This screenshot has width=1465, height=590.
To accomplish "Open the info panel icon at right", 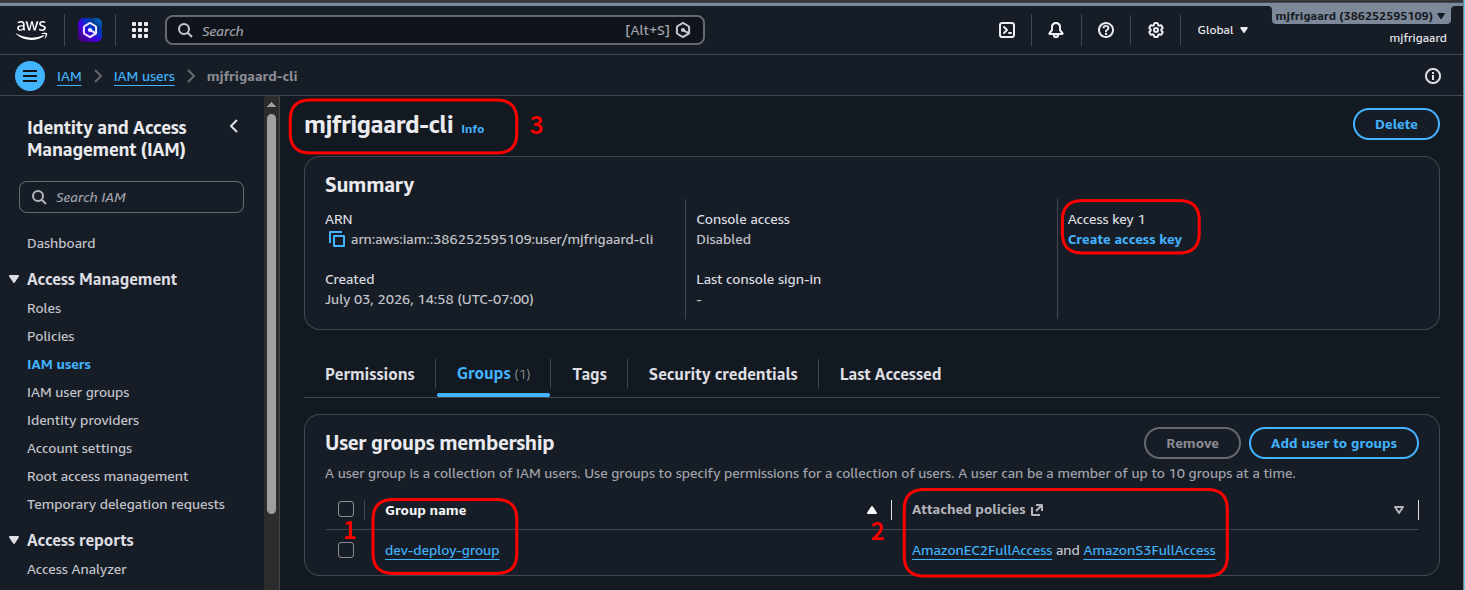I will [x=1433, y=76].
